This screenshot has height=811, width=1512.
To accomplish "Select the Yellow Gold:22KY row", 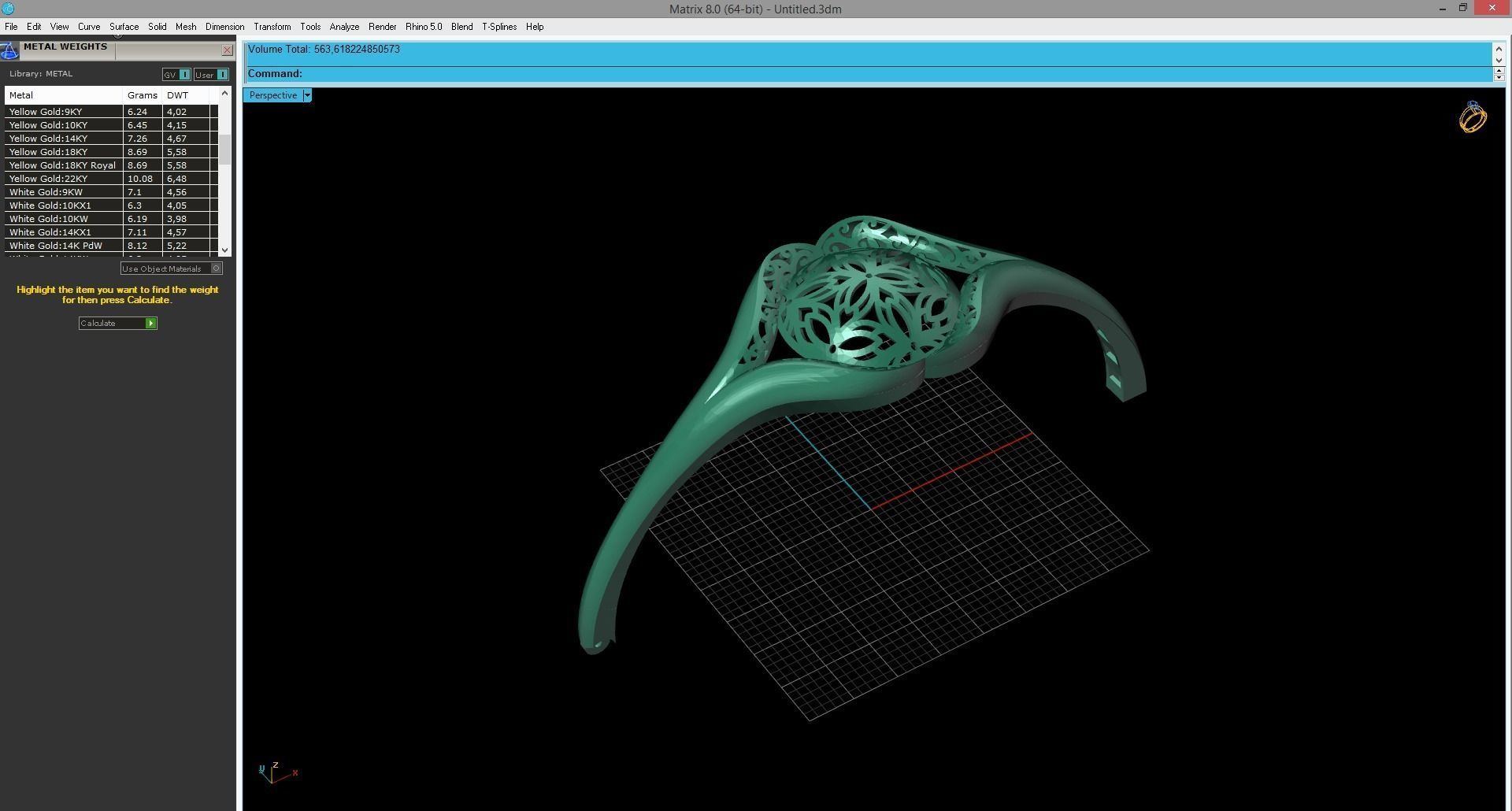I will [111, 179].
